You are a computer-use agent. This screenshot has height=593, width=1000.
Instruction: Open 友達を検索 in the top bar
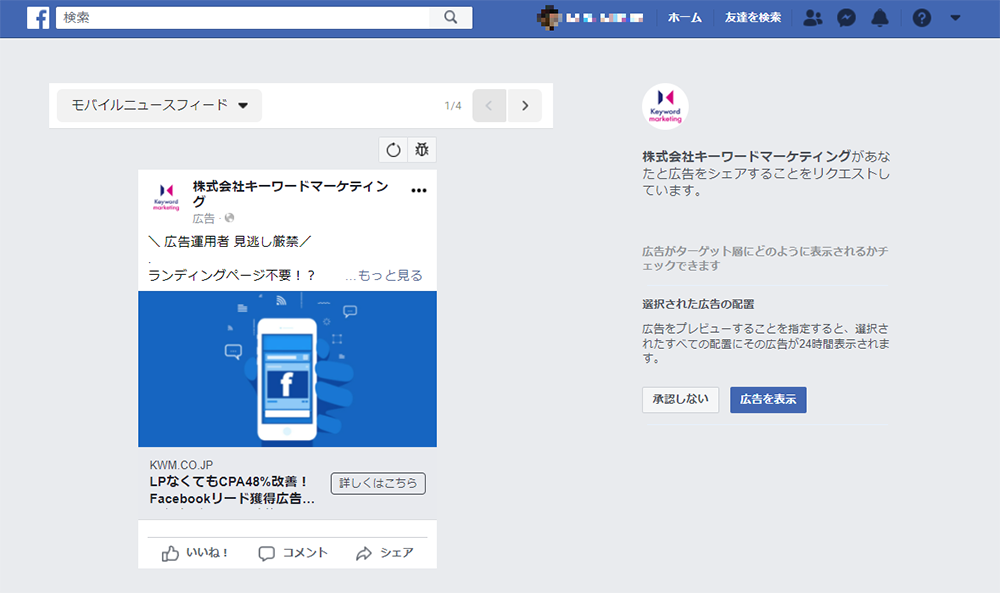coord(753,18)
